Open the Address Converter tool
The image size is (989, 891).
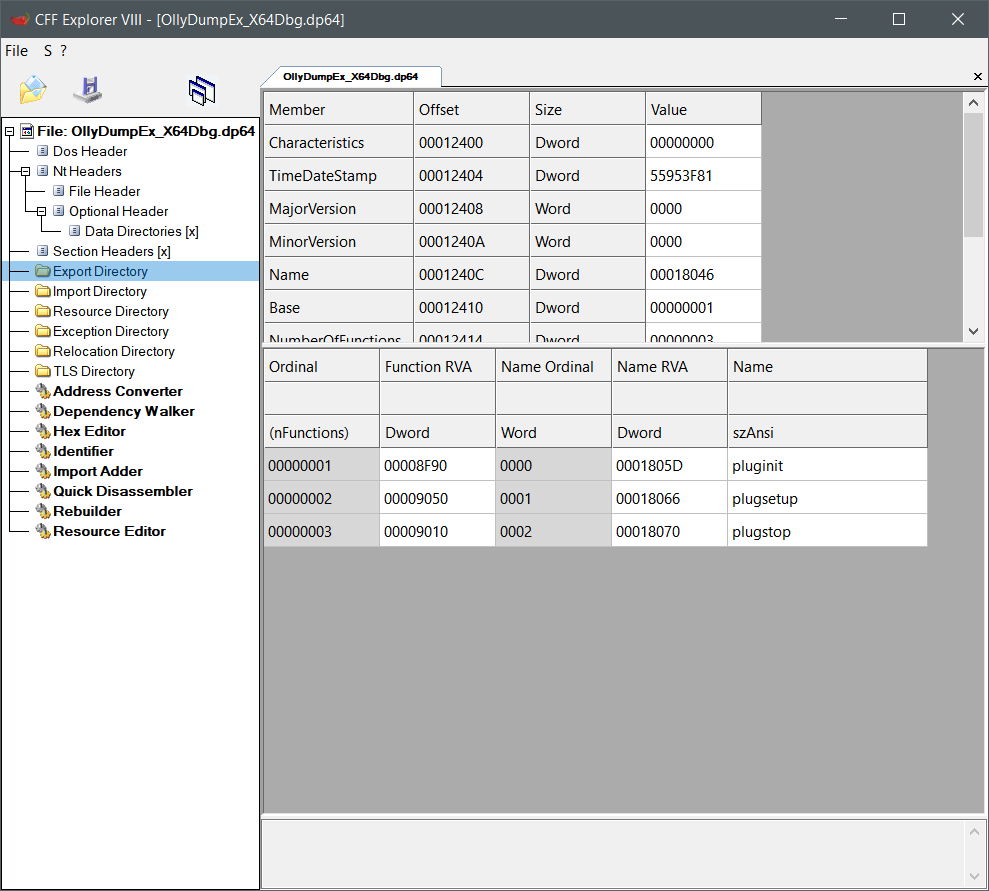pos(117,392)
